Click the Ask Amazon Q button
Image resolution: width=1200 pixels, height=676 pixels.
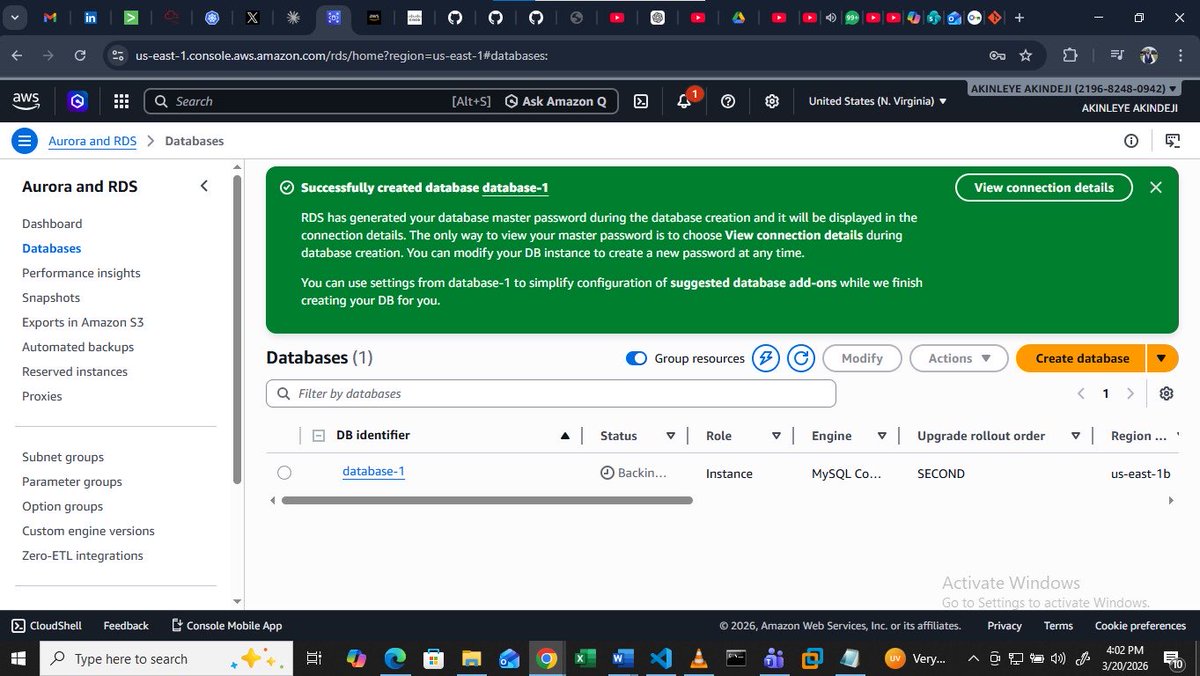pyautogui.click(x=556, y=101)
